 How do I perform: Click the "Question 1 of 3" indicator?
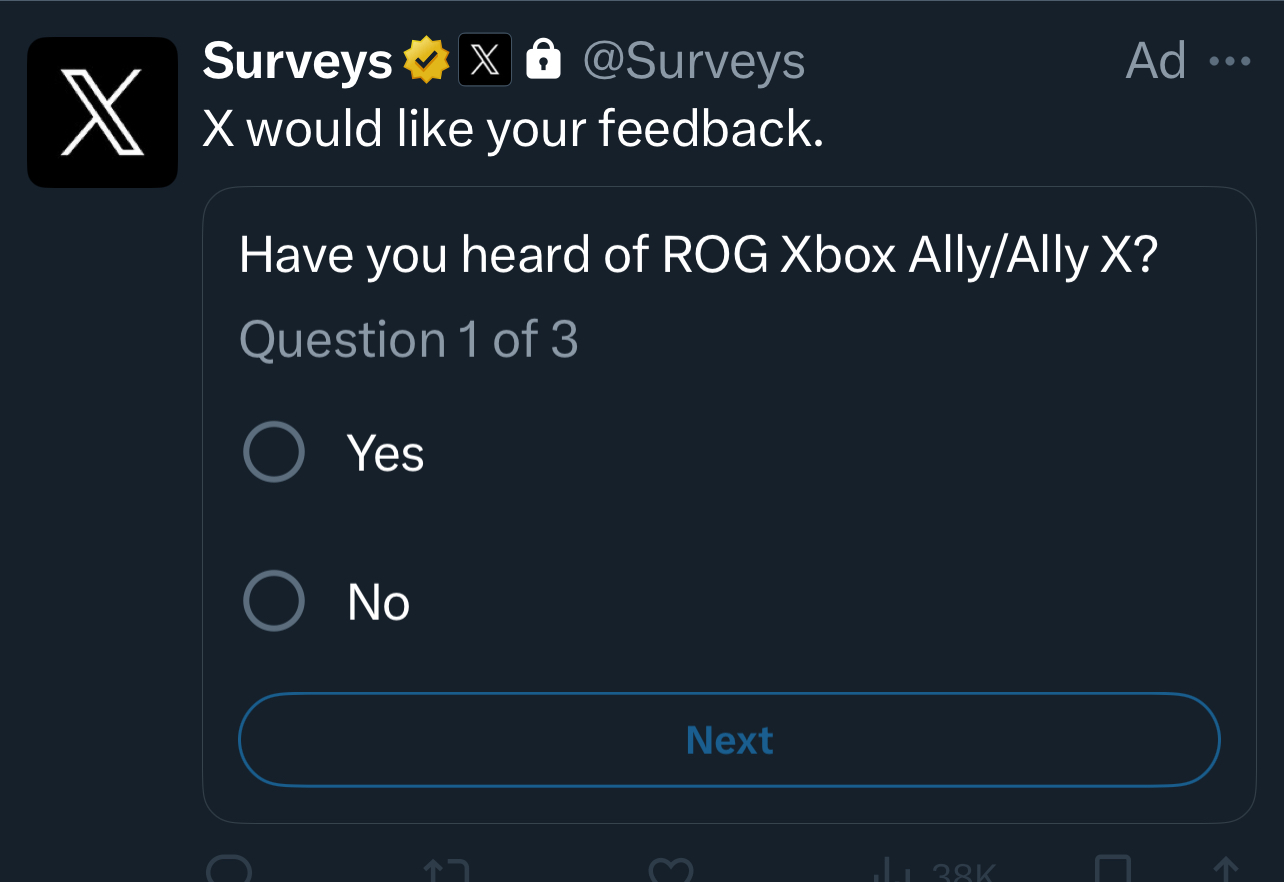pos(409,340)
